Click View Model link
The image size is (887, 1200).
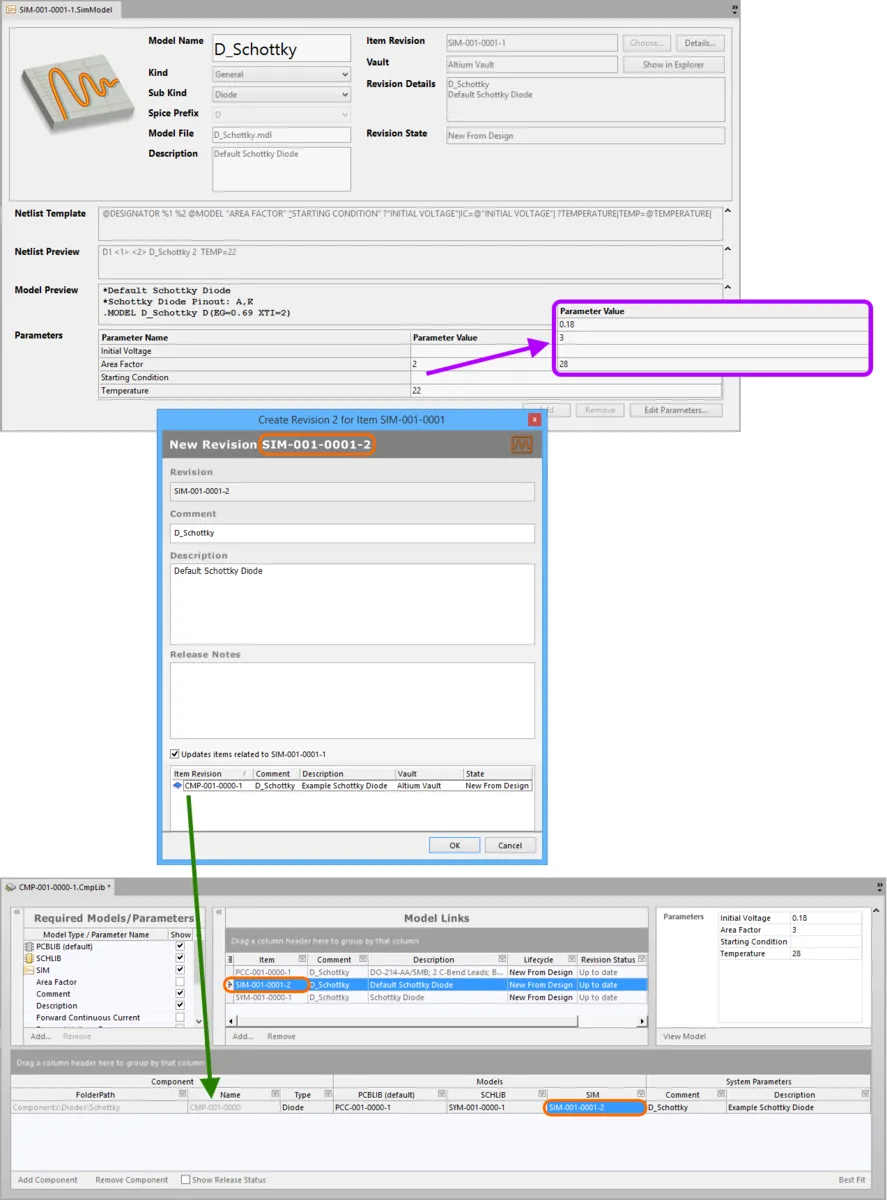pos(684,1036)
